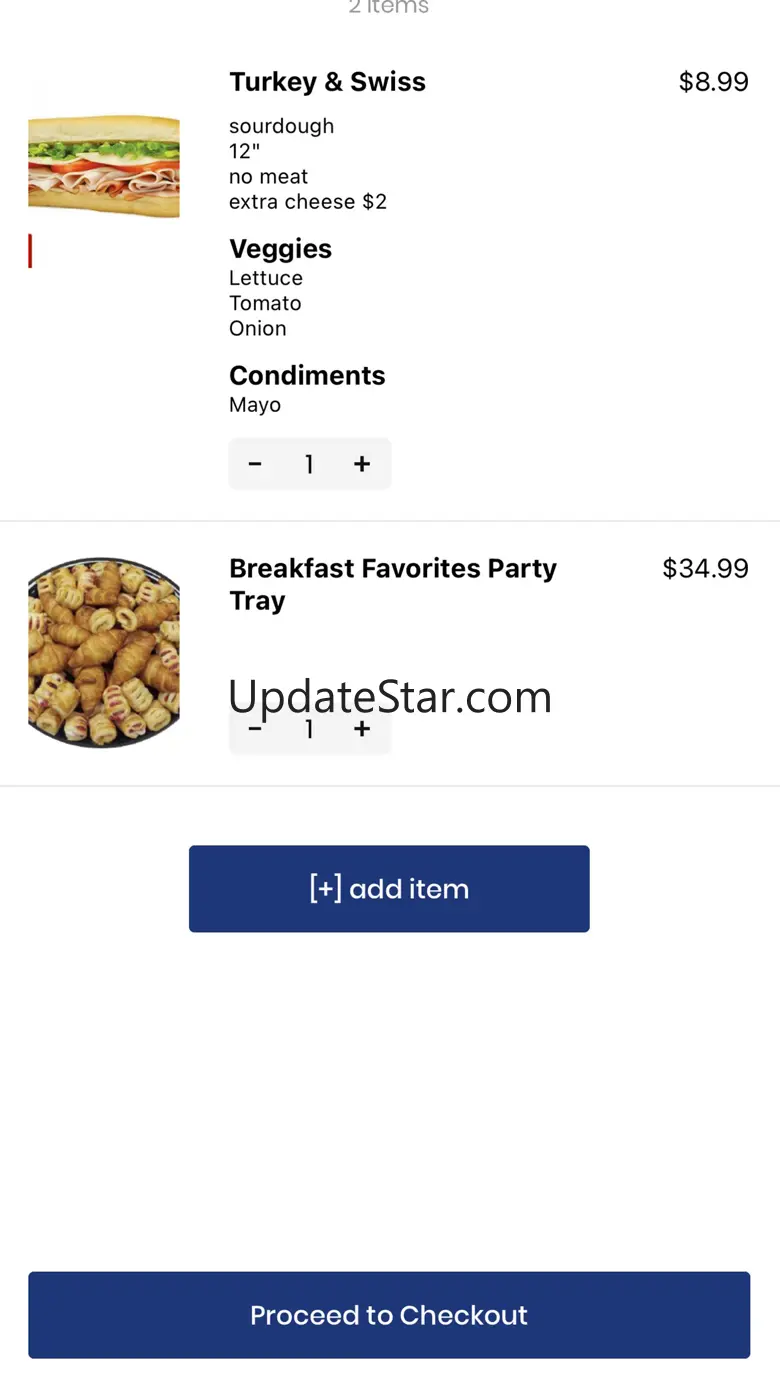
Task: Open the Turkey & Swiss item title
Action: point(327,82)
